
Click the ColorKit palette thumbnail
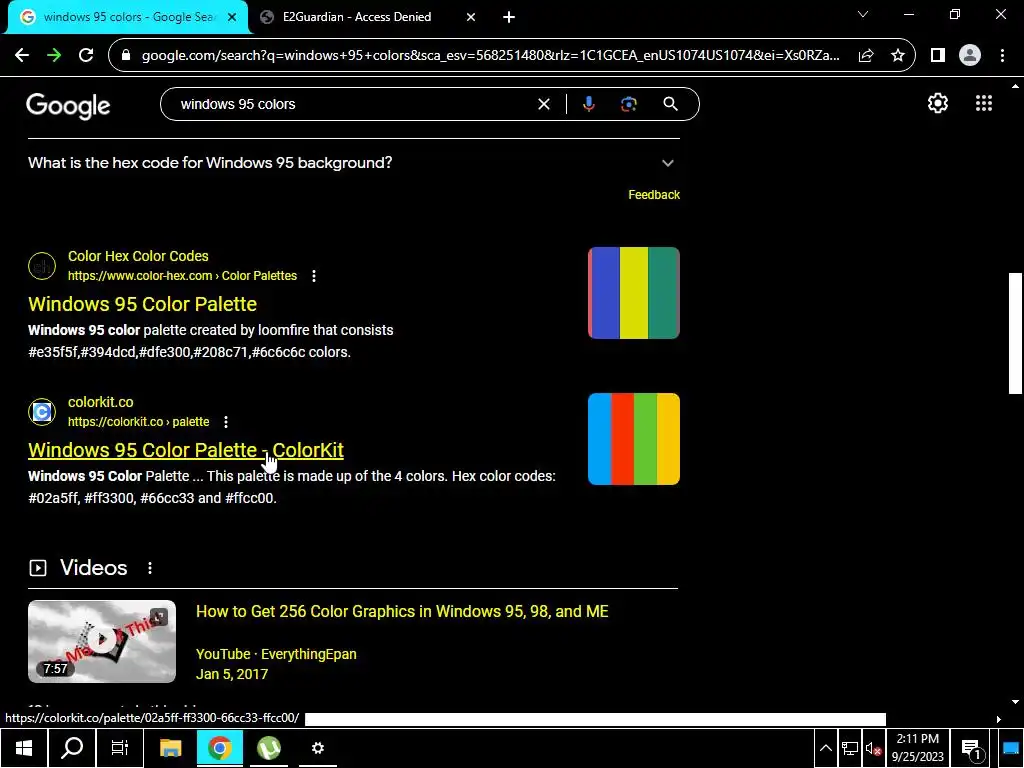(x=633, y=440)
